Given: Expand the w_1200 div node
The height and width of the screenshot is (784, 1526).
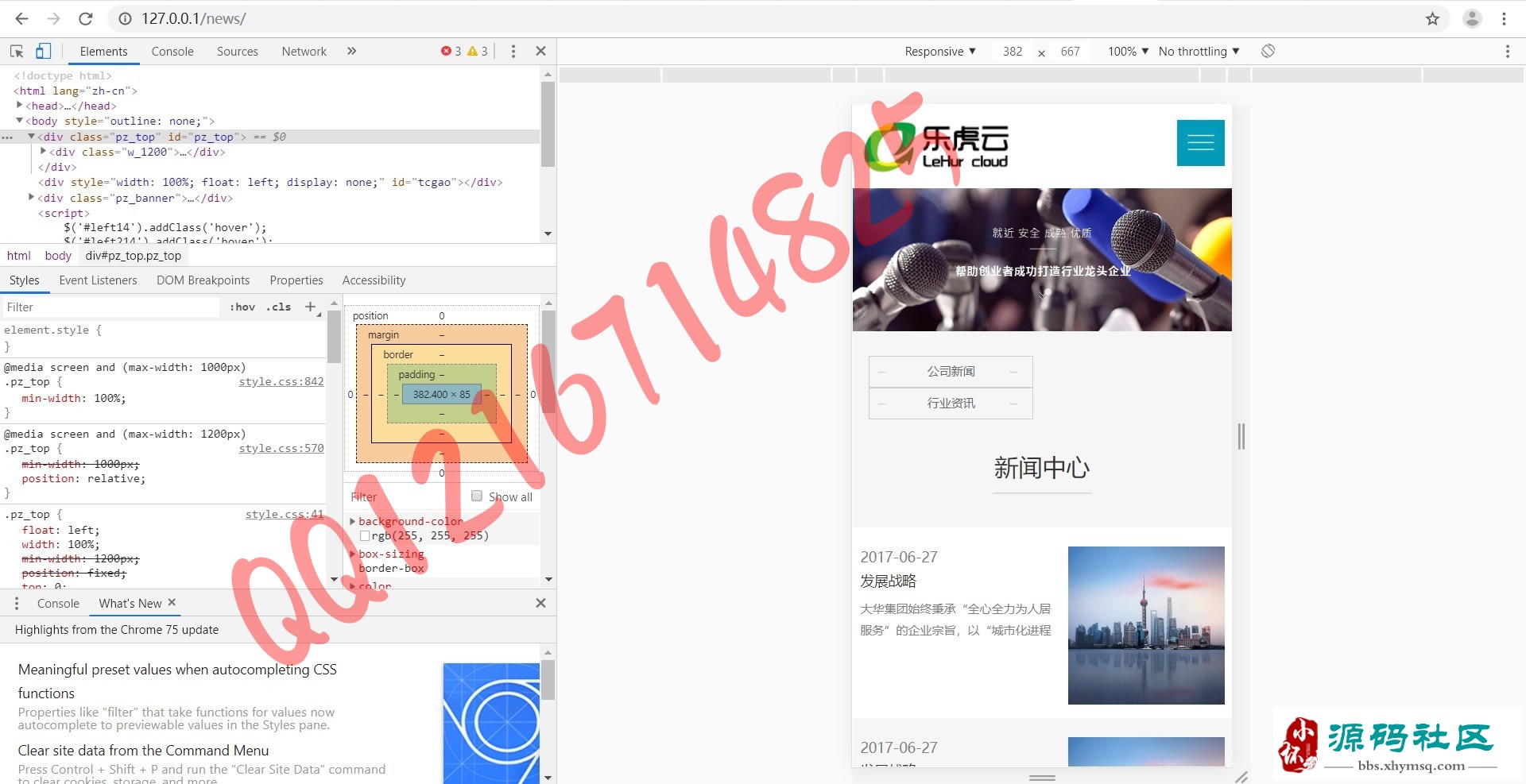Looking at the screenshot, I should pyautogui.click(x=44, y=151).
